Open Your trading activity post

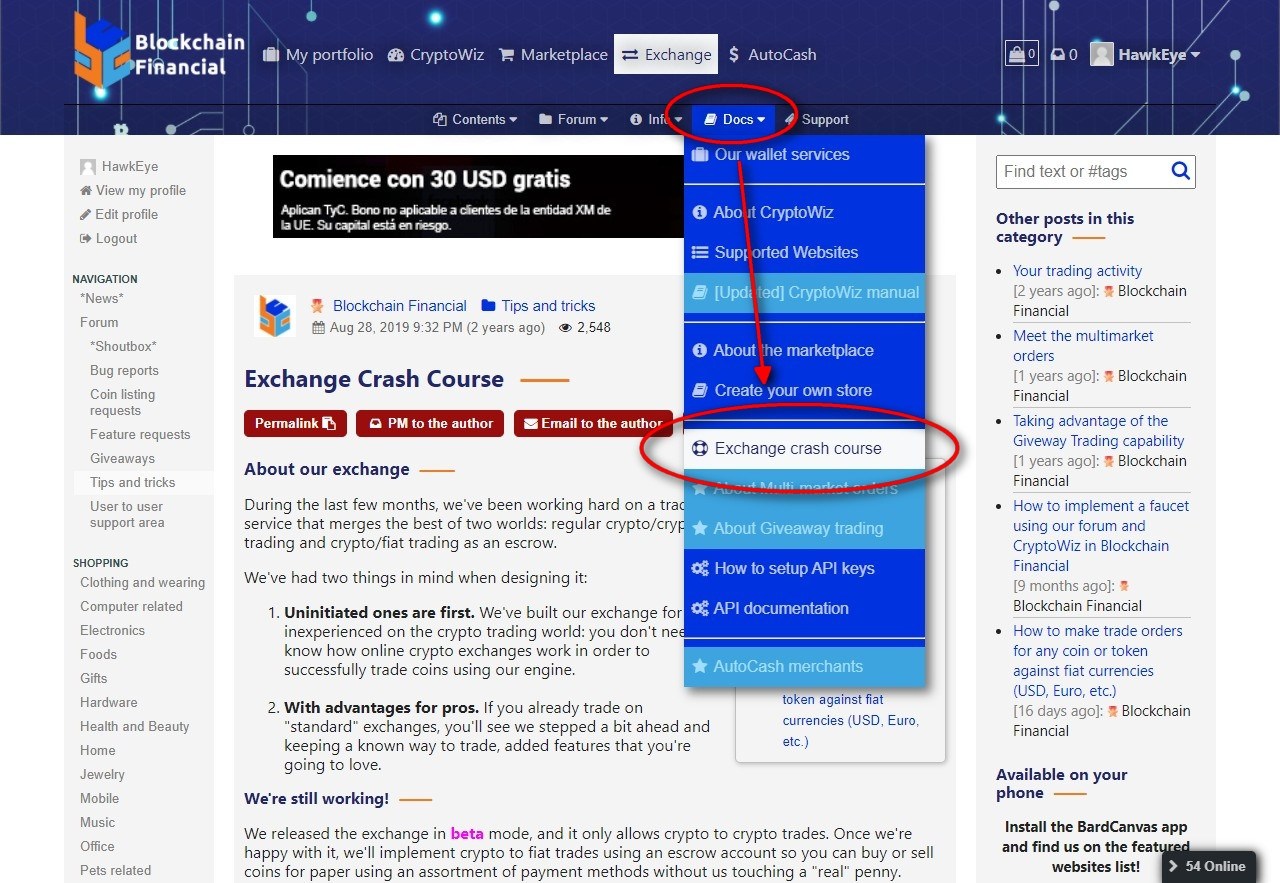click(x=1077, y=271)
